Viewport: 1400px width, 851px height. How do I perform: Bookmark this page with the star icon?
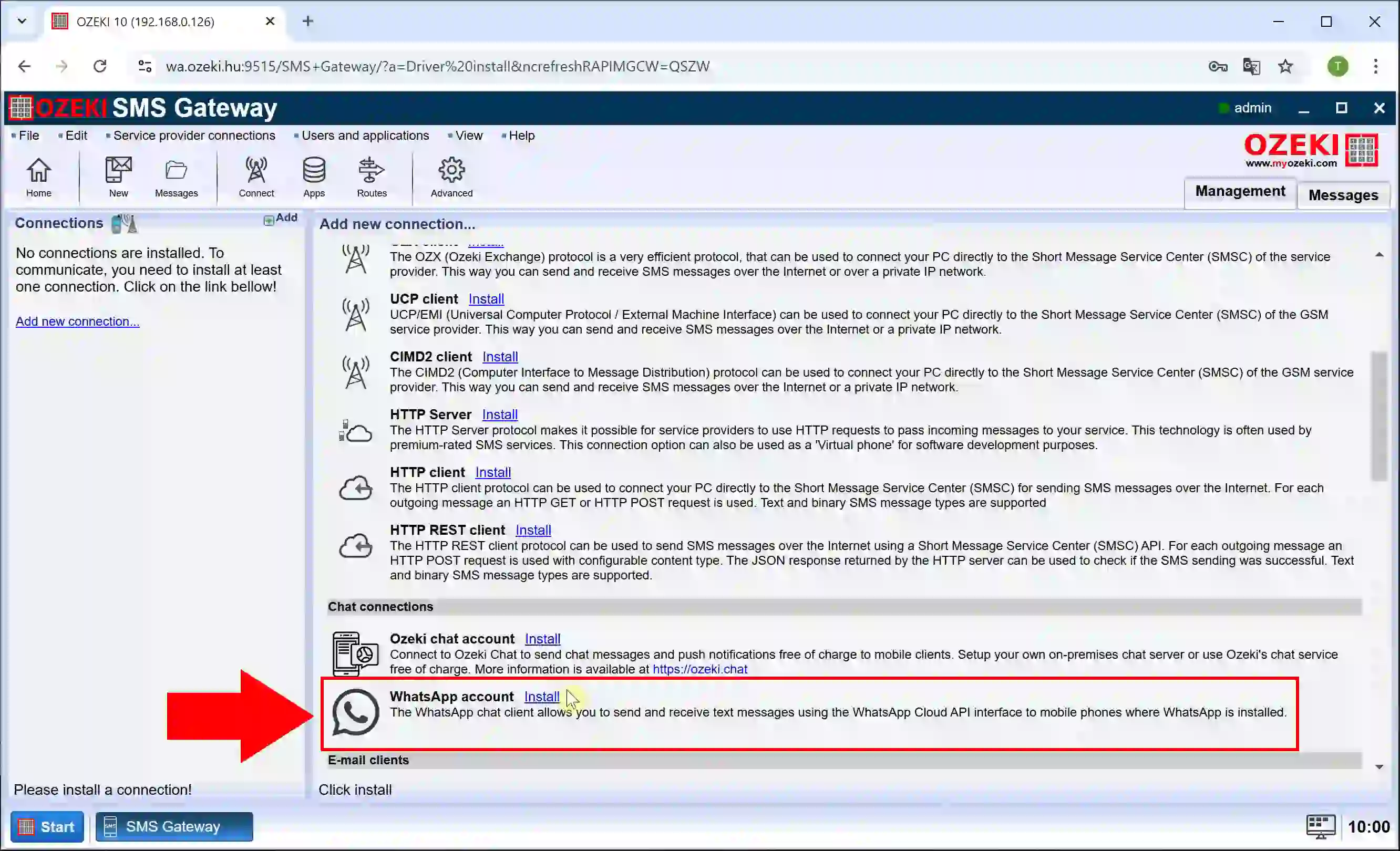tap(1285, 67)
